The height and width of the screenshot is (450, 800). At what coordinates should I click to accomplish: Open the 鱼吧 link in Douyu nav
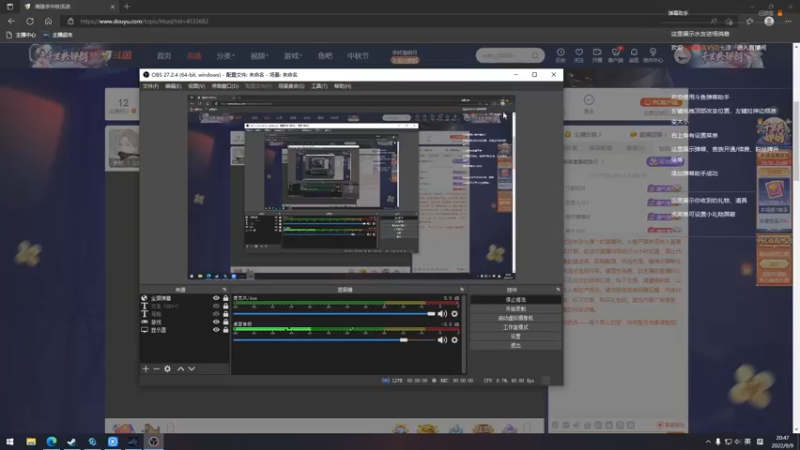(325, 56)
